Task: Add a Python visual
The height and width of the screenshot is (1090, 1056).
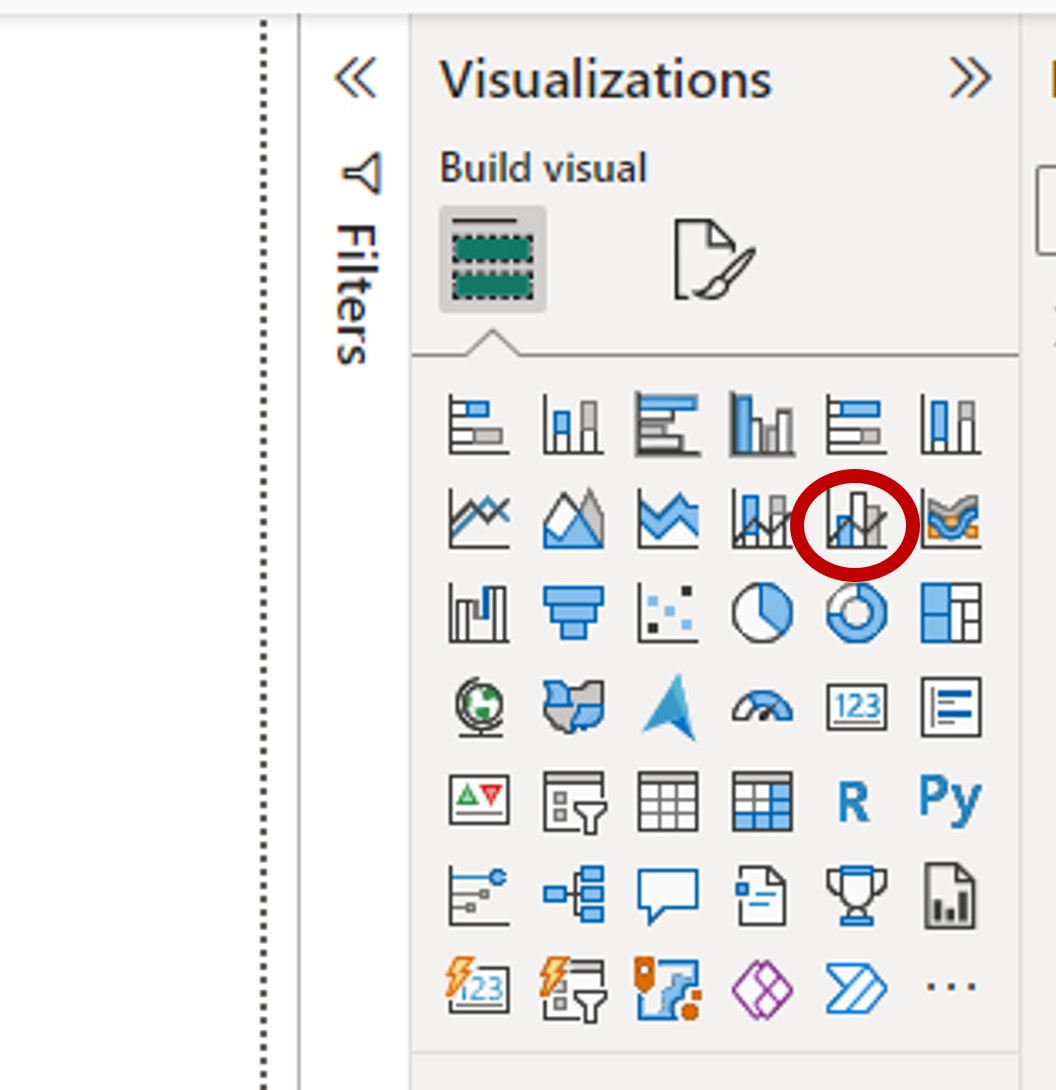Action: pos(949,800)
